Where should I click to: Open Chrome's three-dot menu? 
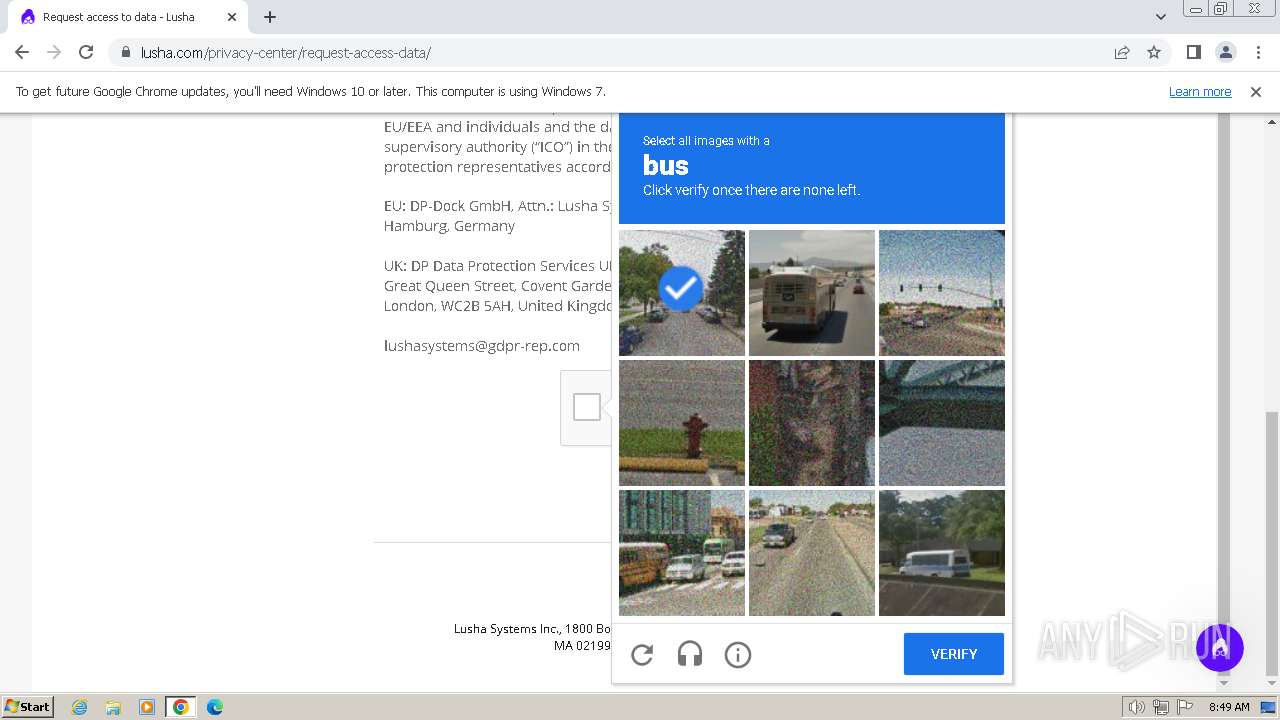pos(1258,53)
